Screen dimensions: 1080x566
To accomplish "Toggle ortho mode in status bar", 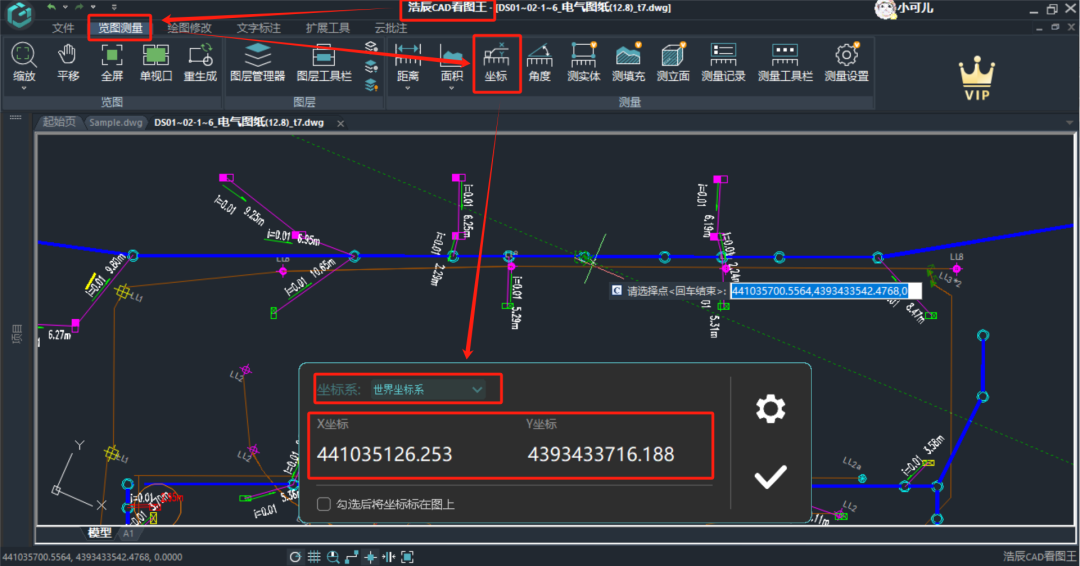I will pos(352,557).
